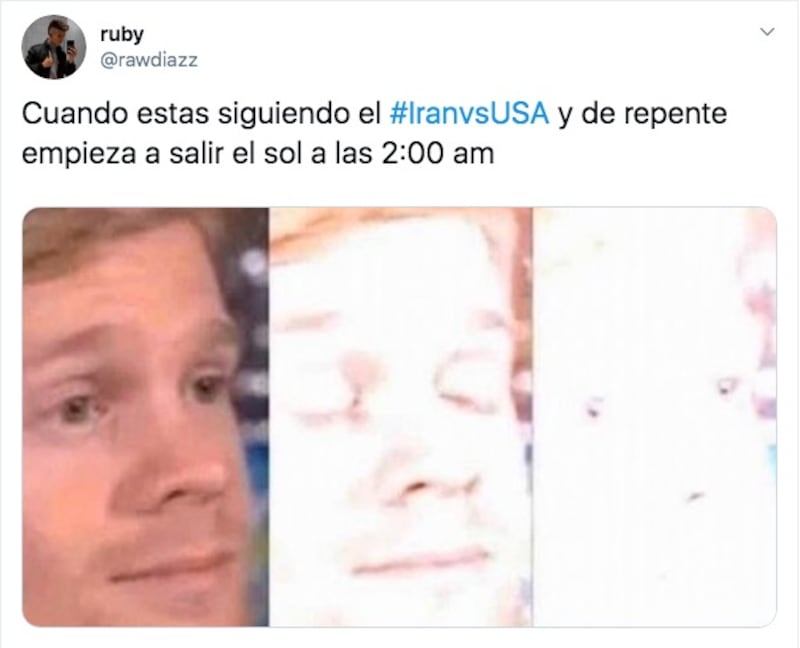Click the word 'Cuando' at the tweet's start
Screen dimensions: 800x648
(x=74, y=114)
